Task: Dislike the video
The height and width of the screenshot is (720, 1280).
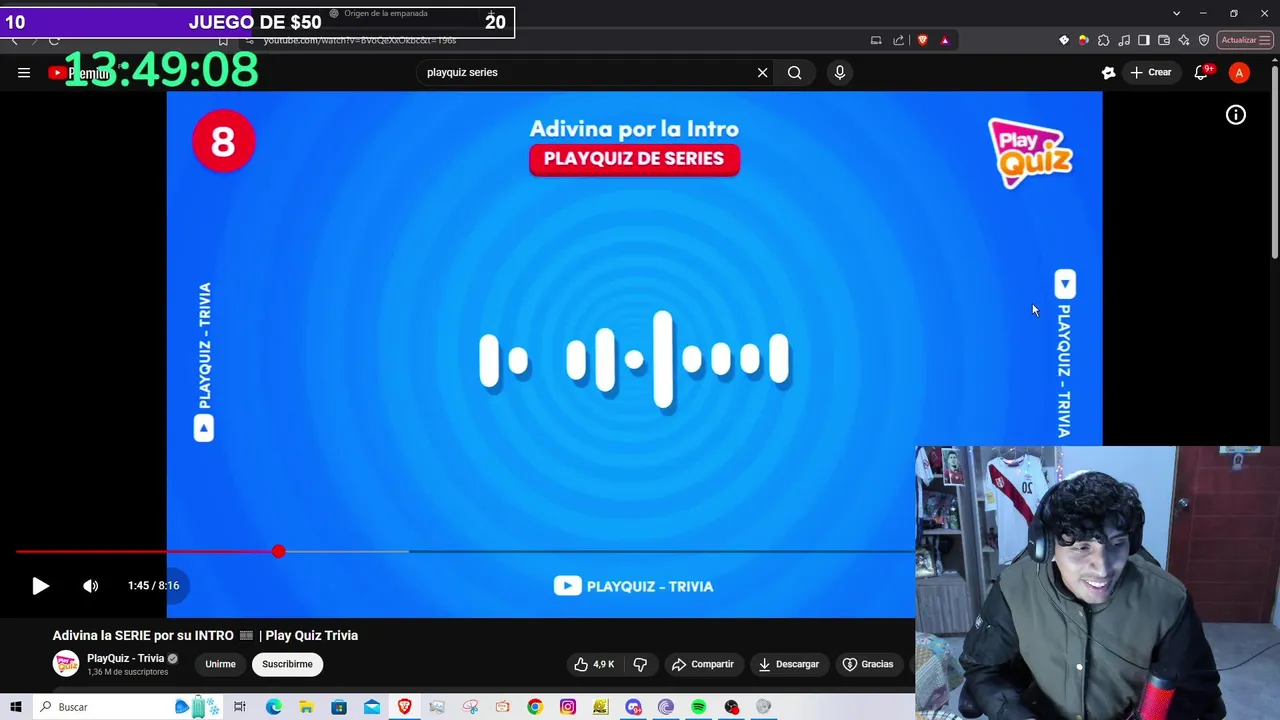Action: [x=640, y=664]
